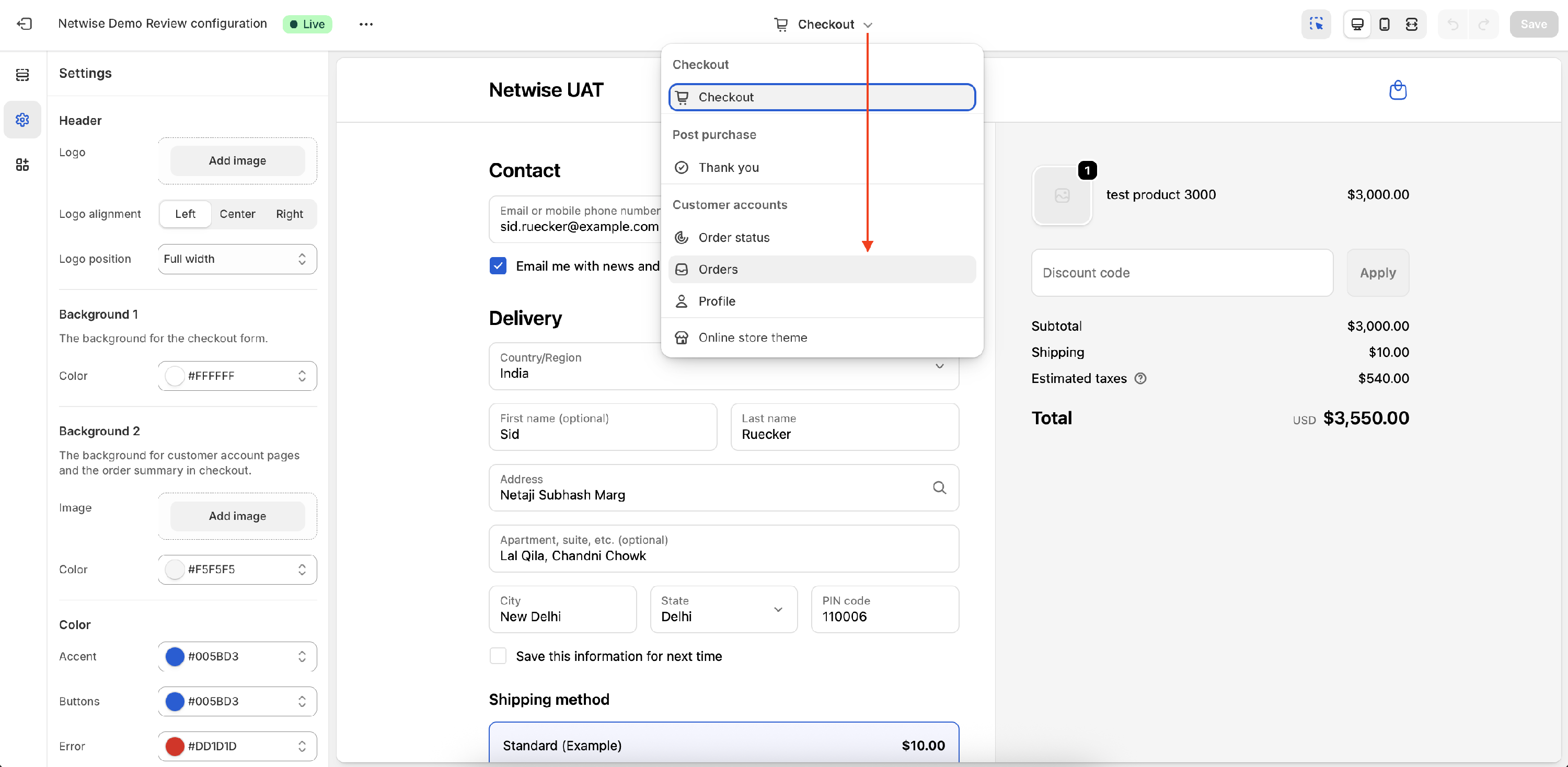Open the Apps sidebar icon
This screenshot has height=767, width=1568.
click(22, 165)
